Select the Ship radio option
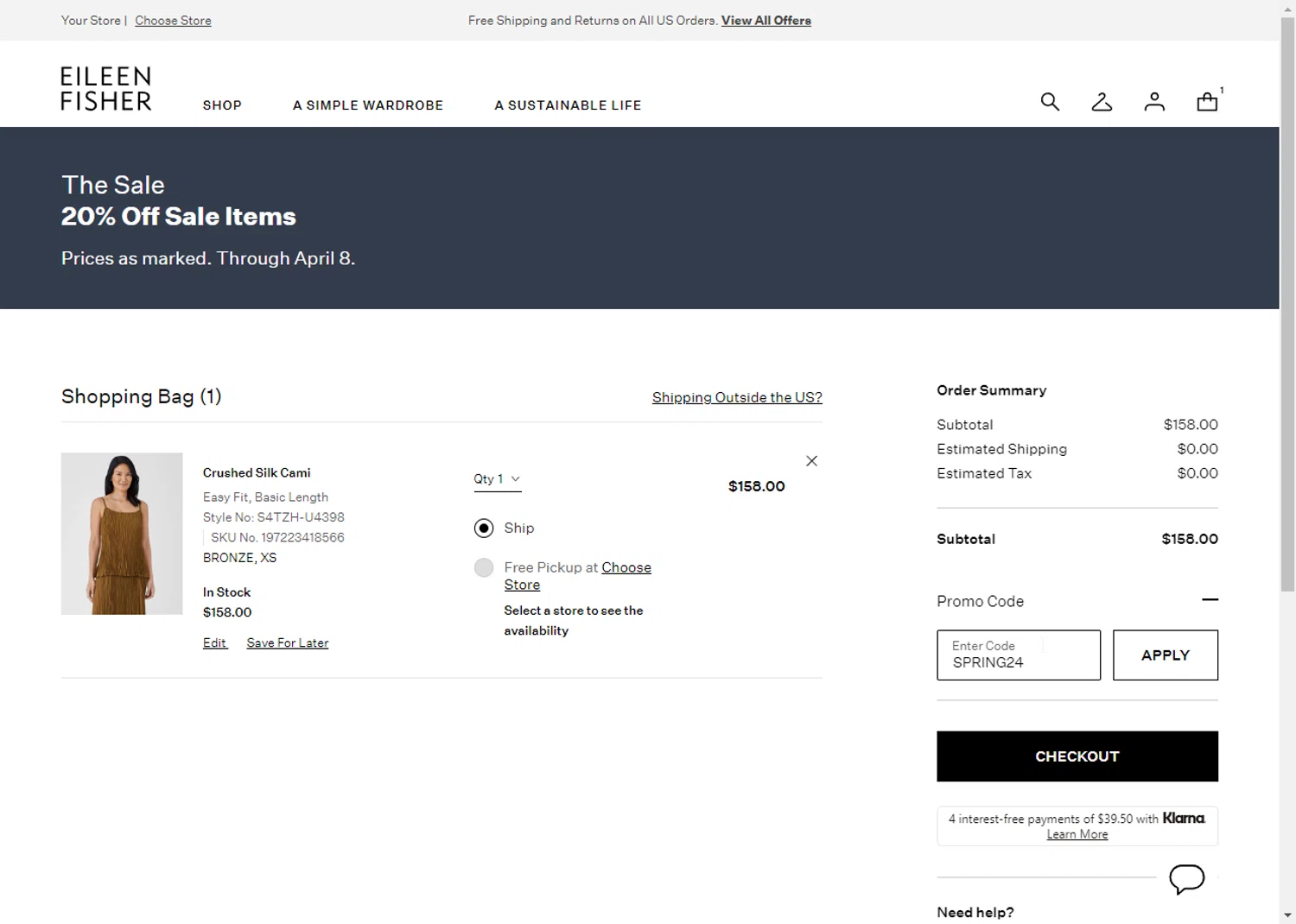Image resolution: width=1296 pixels, height=924 pixels. (484, 528)
